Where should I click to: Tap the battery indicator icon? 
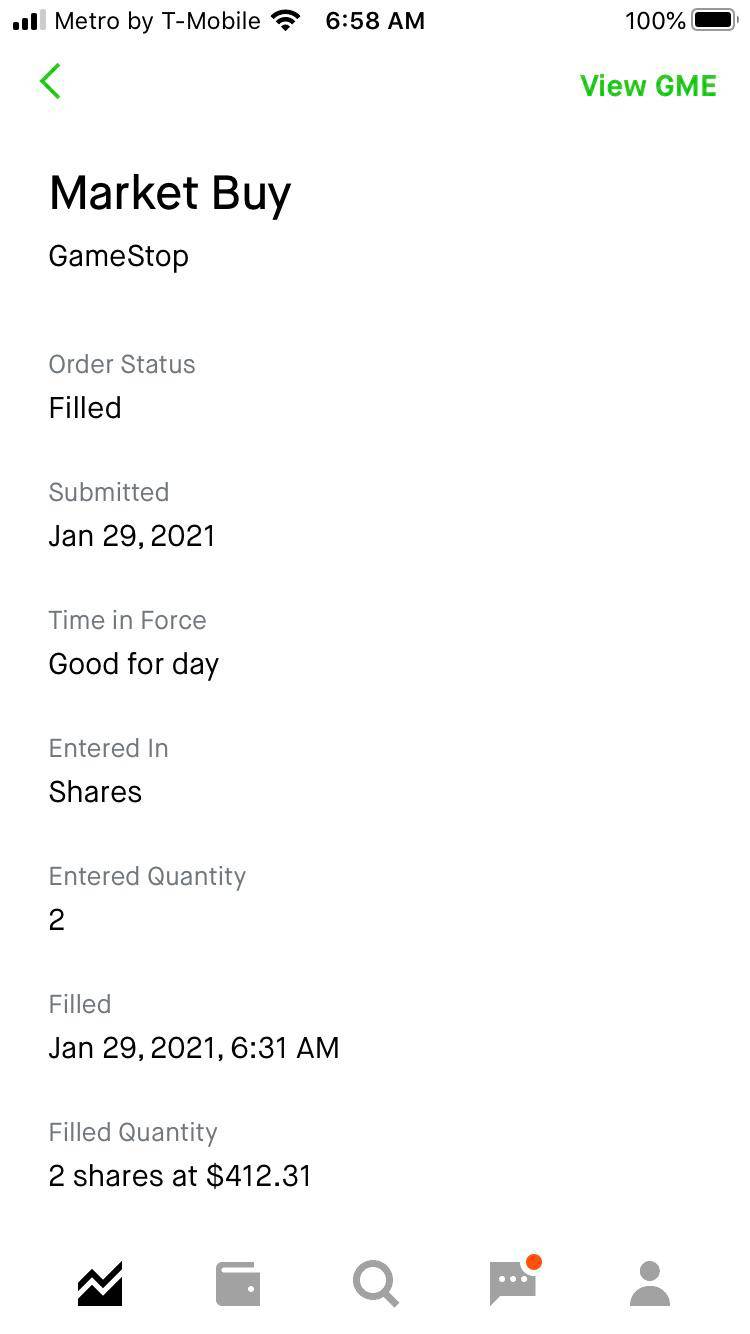point(713,21)
